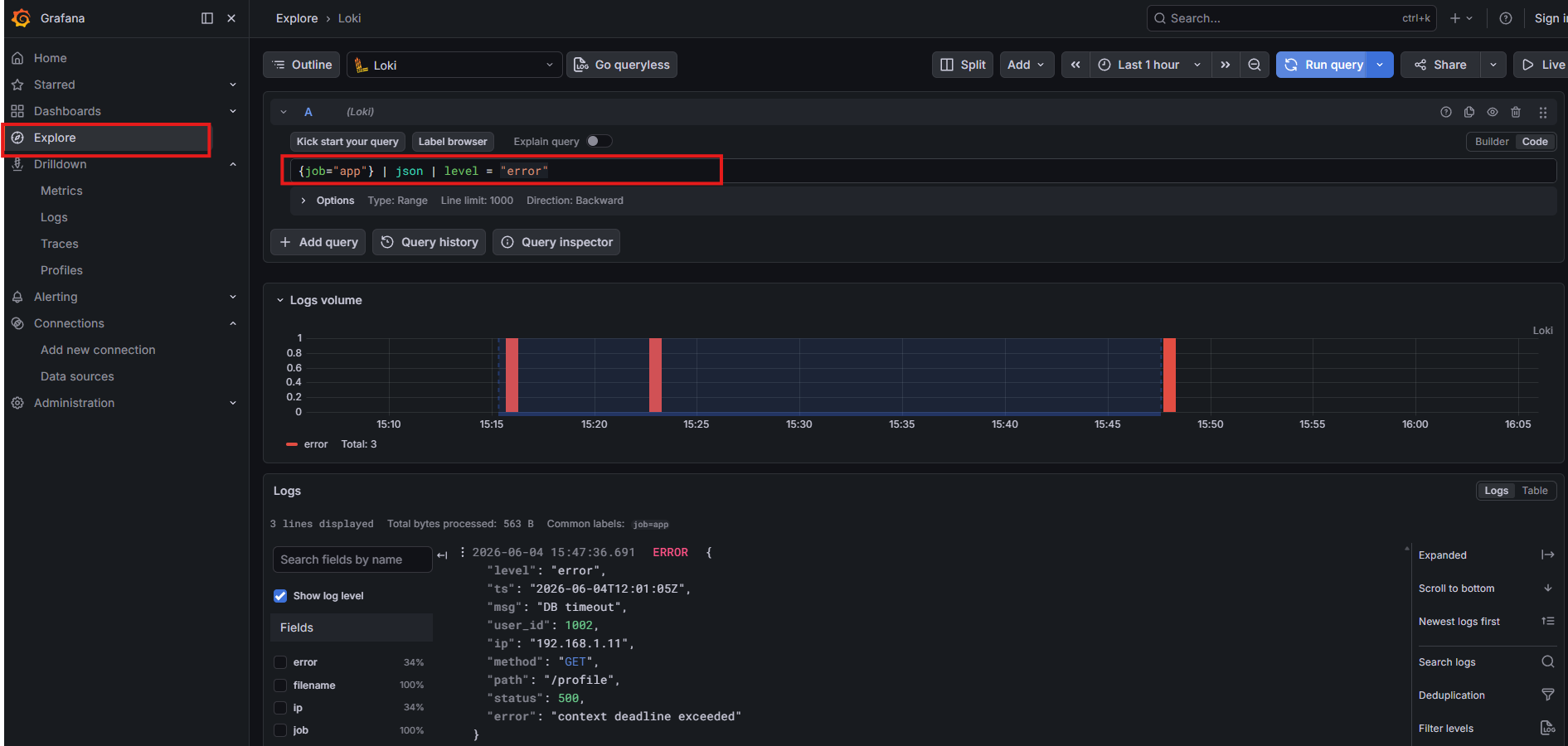Shift time range forwards
Screen dimensions: 1568x746
click(1226, 65)
